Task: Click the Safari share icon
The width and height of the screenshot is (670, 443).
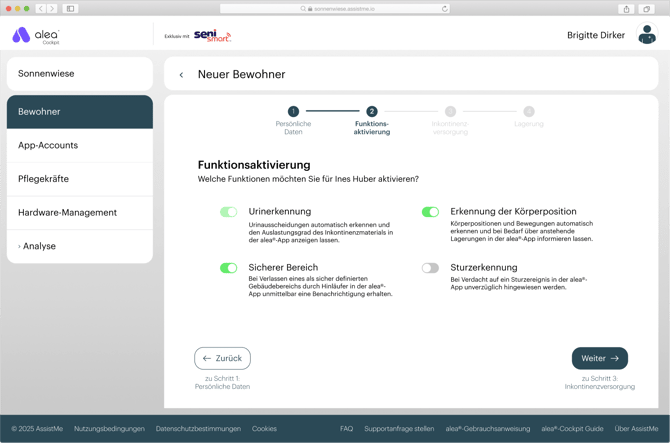Action: click(x=627, y=9)
